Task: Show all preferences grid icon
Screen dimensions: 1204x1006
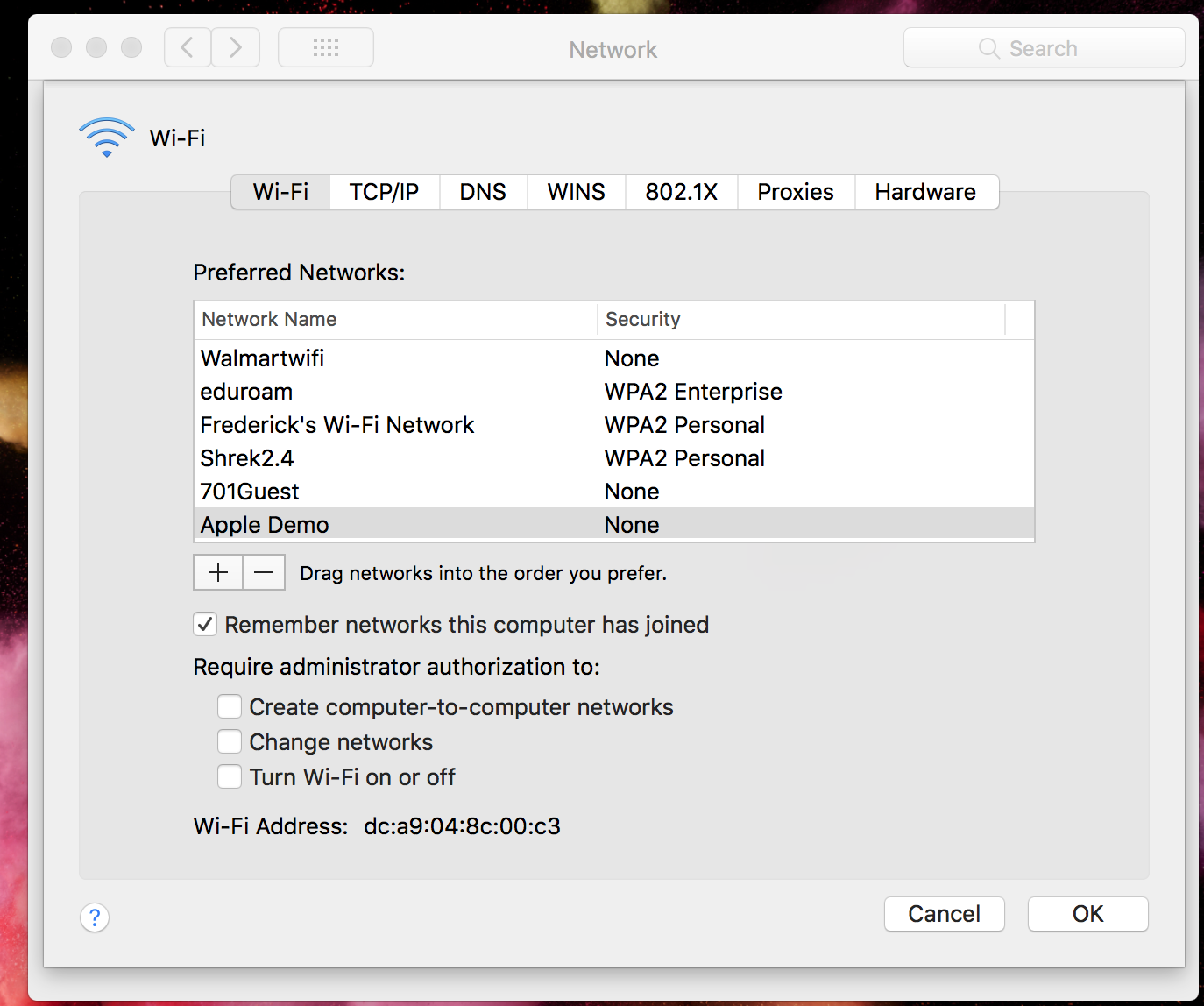Action: (x=326, y=47)
